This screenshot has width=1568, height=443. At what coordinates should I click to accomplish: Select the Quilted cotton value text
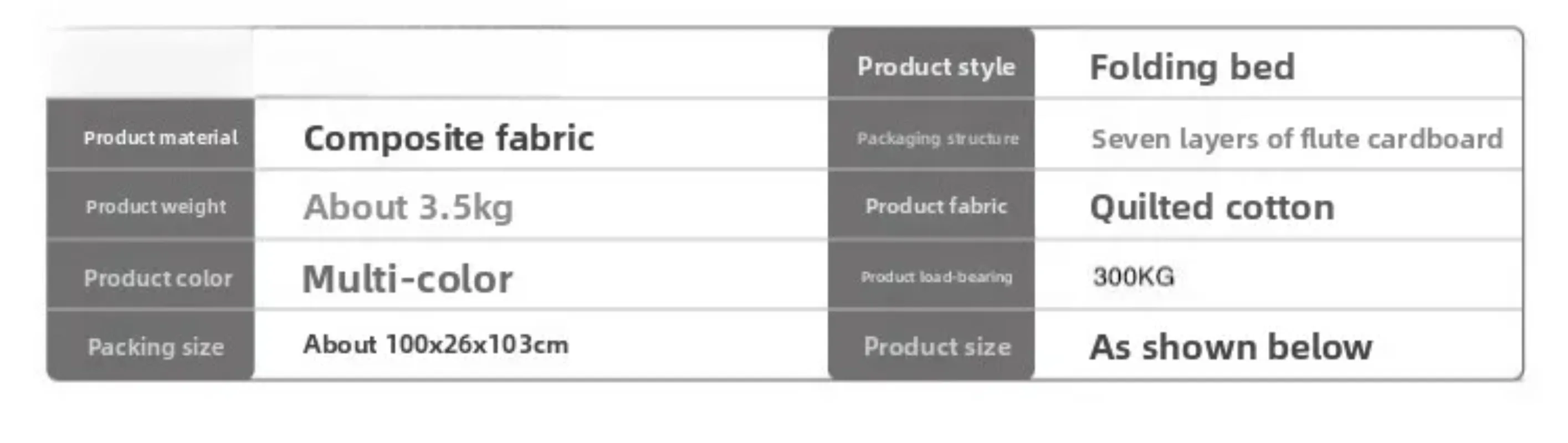click(1212, 208)
